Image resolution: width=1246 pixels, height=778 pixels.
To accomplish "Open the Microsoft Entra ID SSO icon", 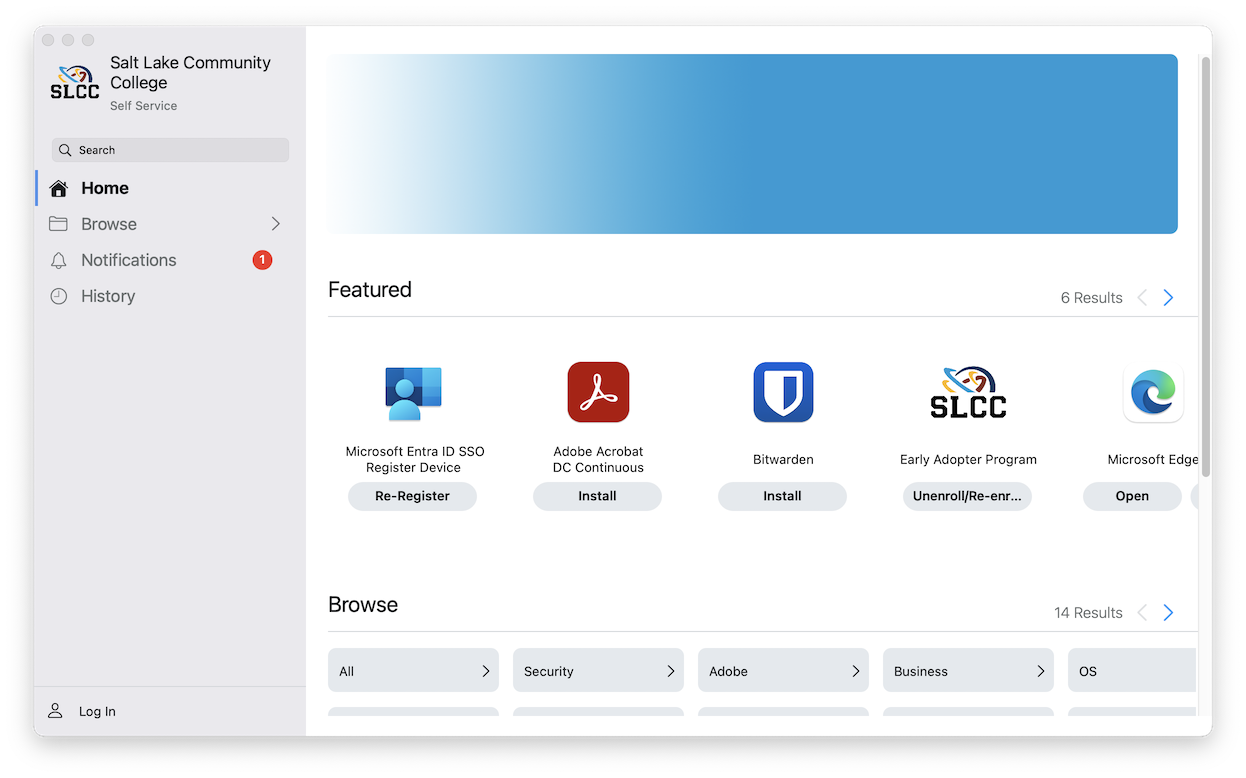I will point(413,392).
